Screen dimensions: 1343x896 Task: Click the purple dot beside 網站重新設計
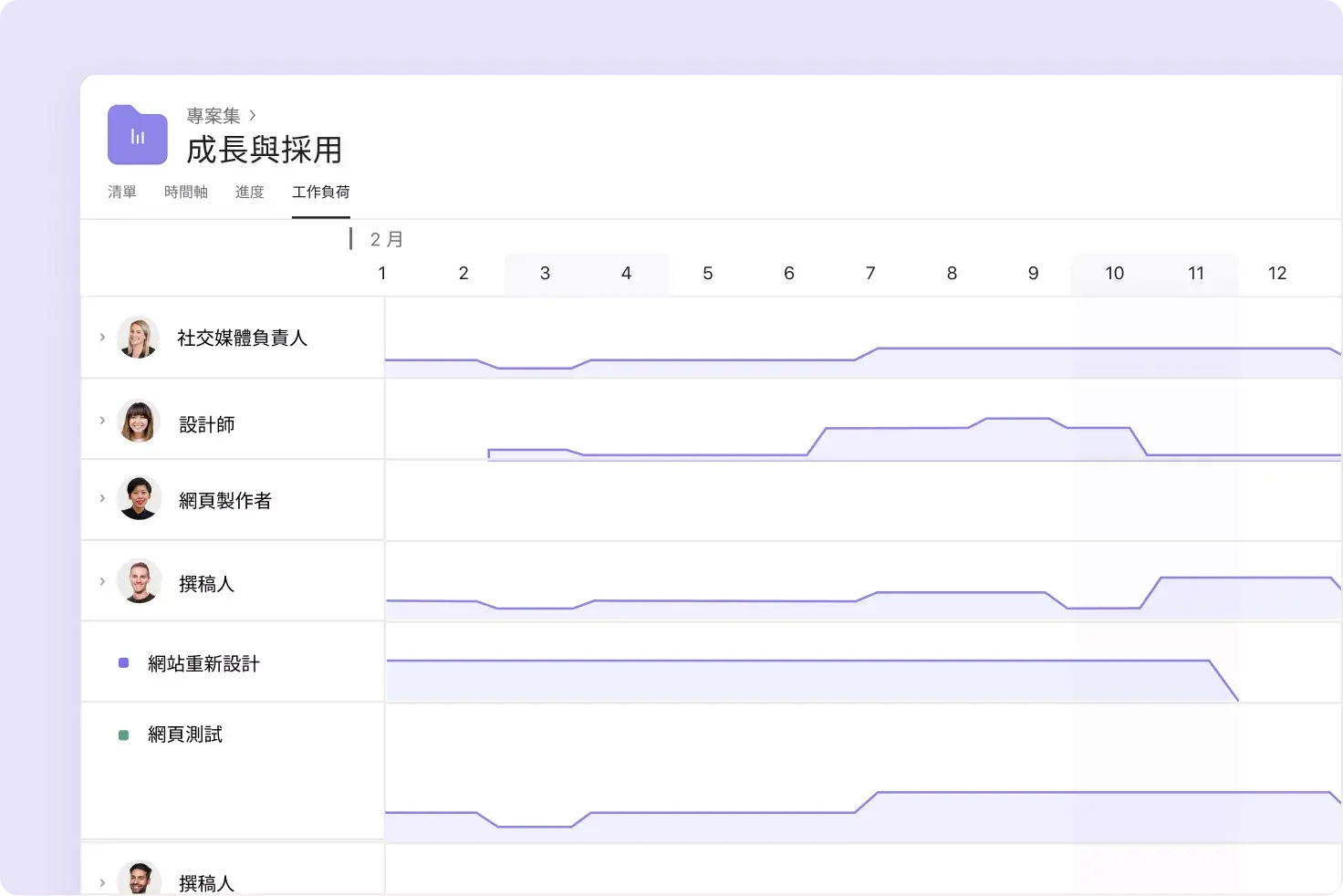click(x=123, y=662)
